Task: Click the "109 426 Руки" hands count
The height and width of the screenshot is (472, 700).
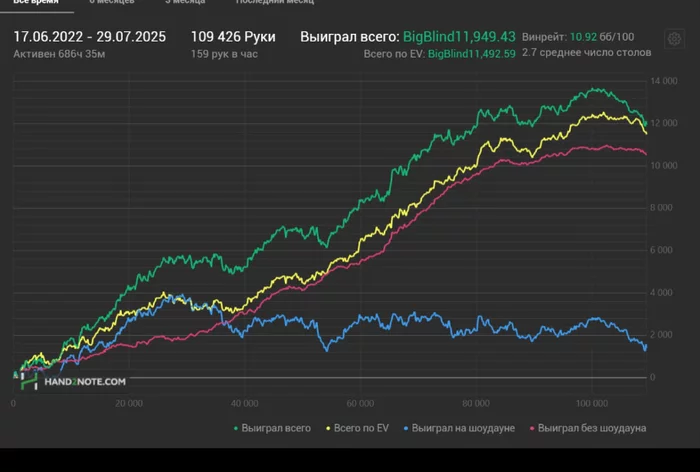Action: click(x=233, y=37)
